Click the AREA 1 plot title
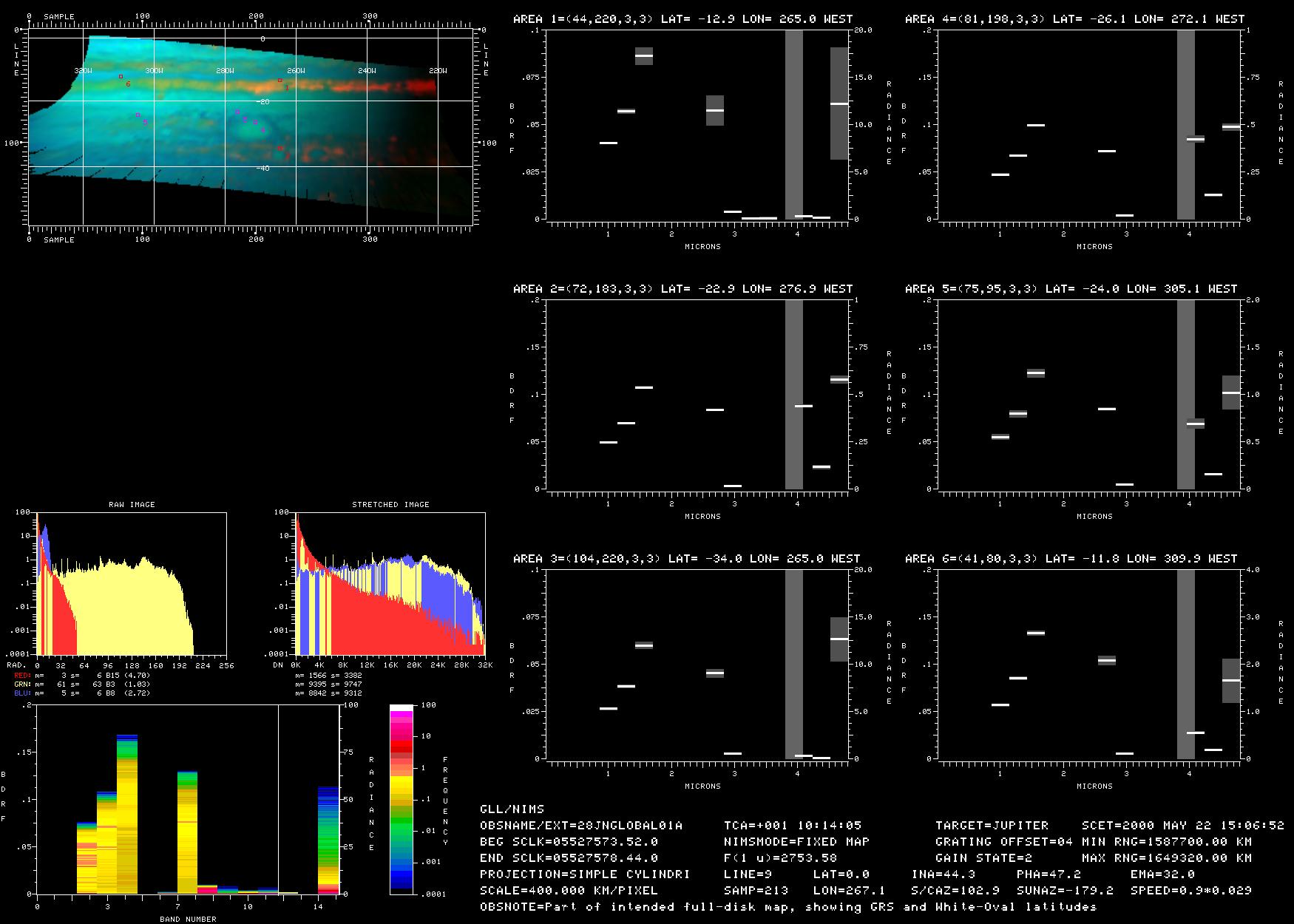Viewport: 1294px width, 924px height. [682, 18]
